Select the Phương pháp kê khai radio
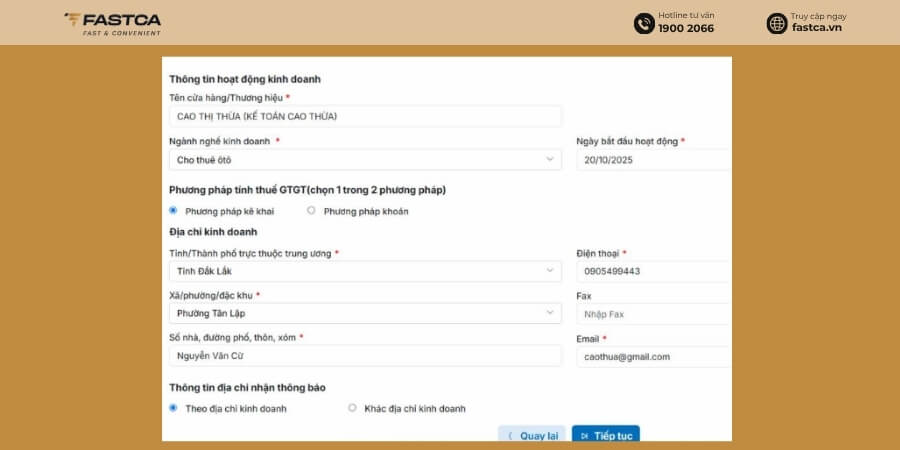The height and width of the screenshot is (450, 900). [173, 211]
